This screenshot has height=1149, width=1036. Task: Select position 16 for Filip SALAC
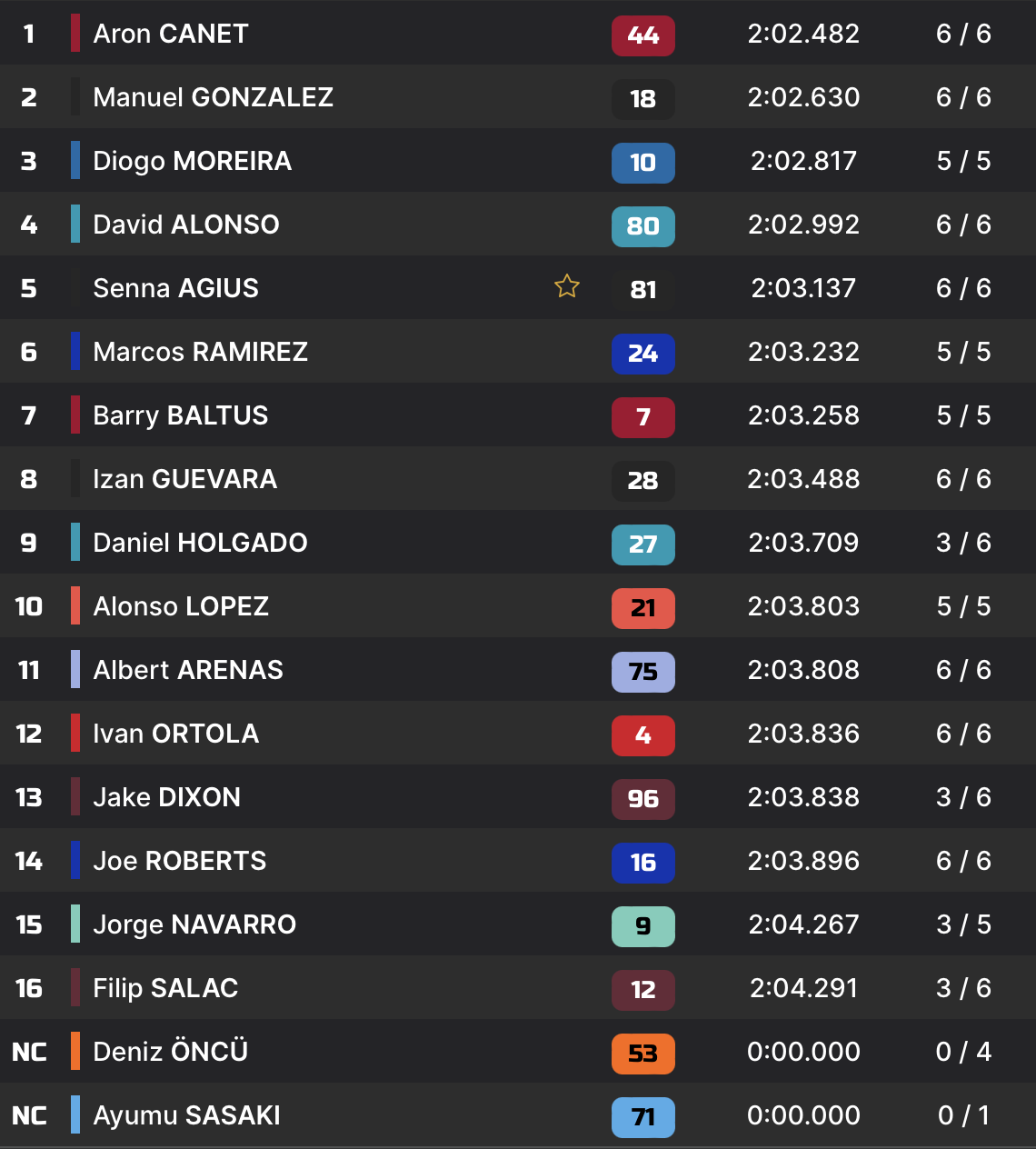[29, 988]
